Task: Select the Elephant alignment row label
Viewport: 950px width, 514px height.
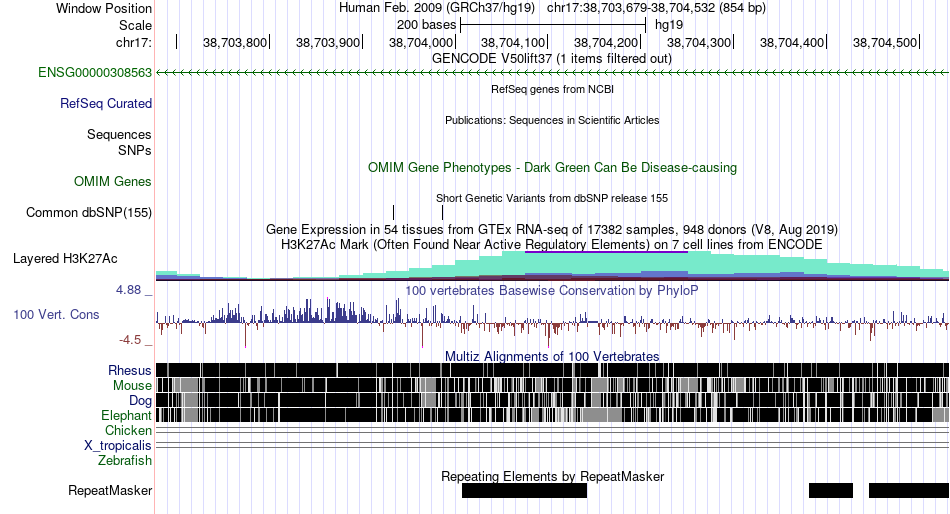Action: pyautogui.click(x=126, y=416)
